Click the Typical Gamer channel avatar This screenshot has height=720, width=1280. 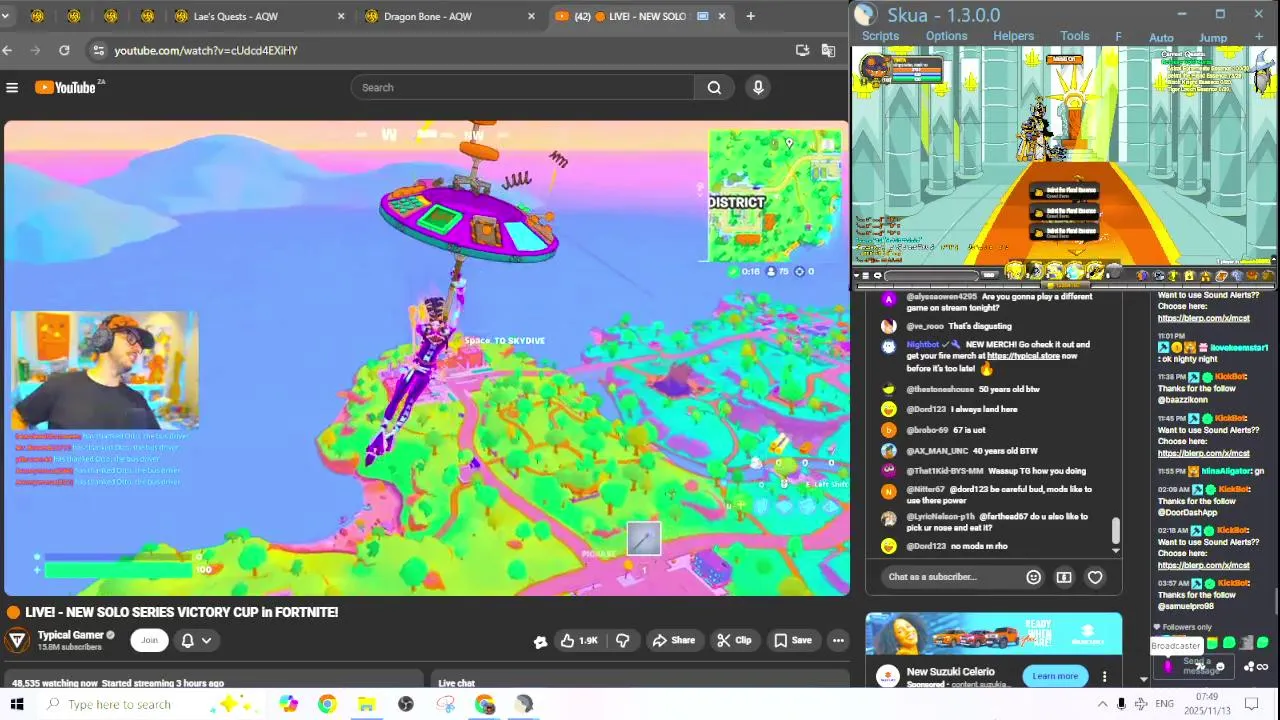pyautogui.click(x=17, y=640)
